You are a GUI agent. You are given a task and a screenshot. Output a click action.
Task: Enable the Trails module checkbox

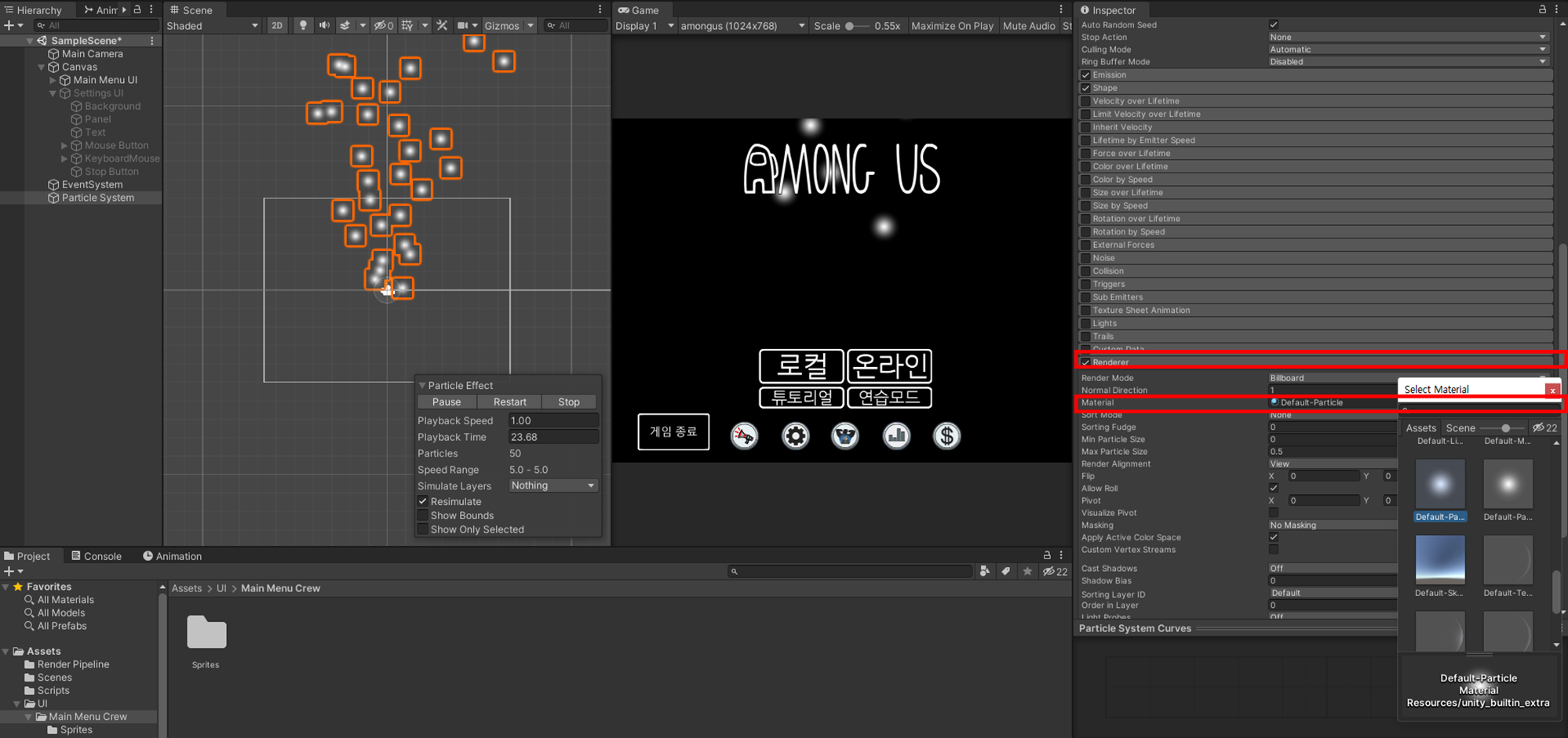[1085, 336]
